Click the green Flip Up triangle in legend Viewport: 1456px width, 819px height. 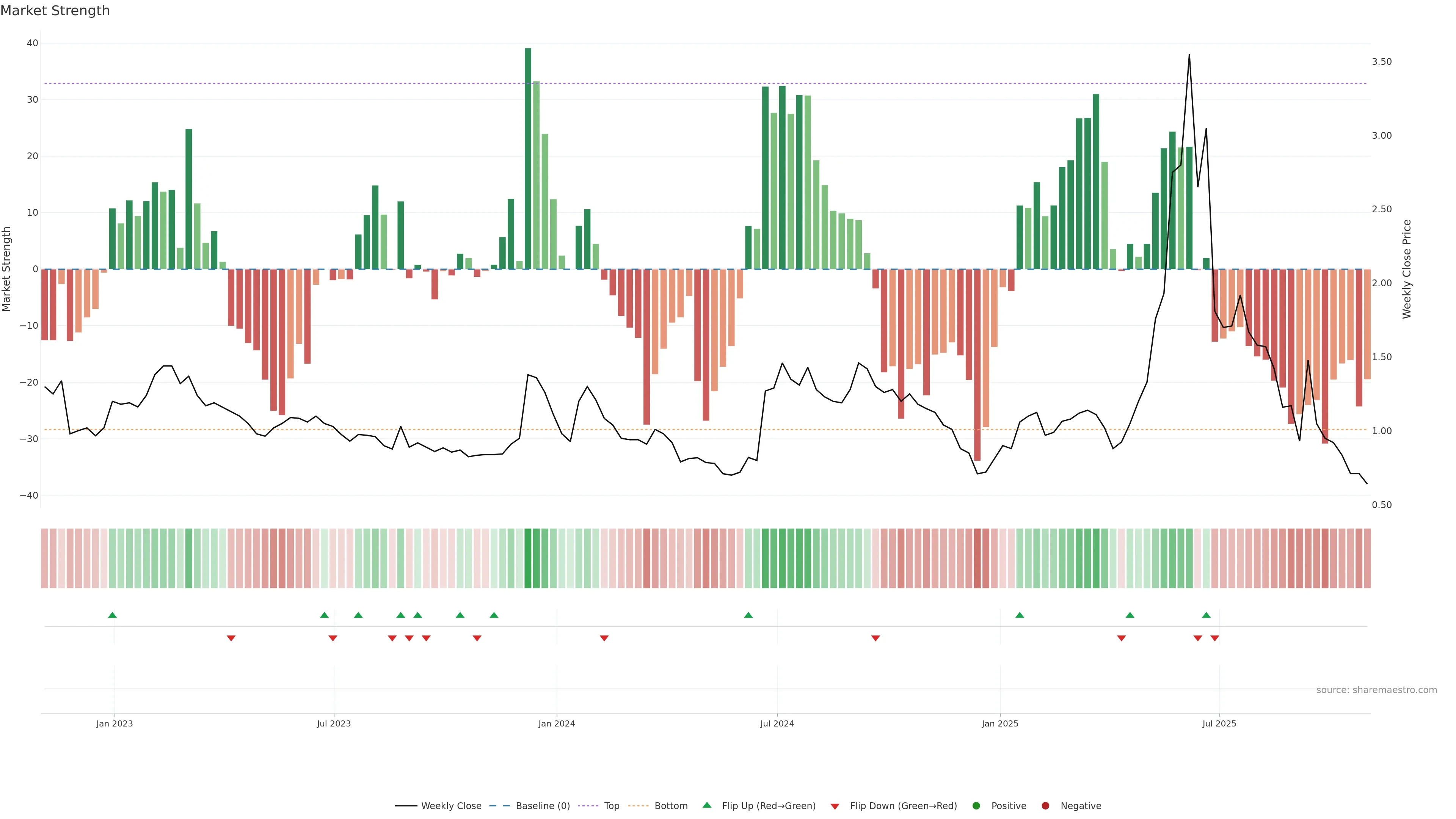706,805
